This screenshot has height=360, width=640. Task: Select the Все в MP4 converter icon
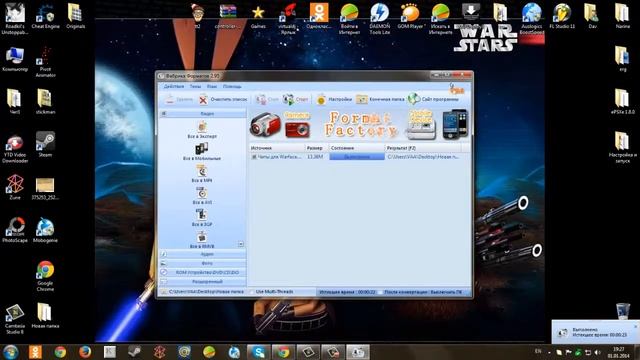tap(202, 174)
